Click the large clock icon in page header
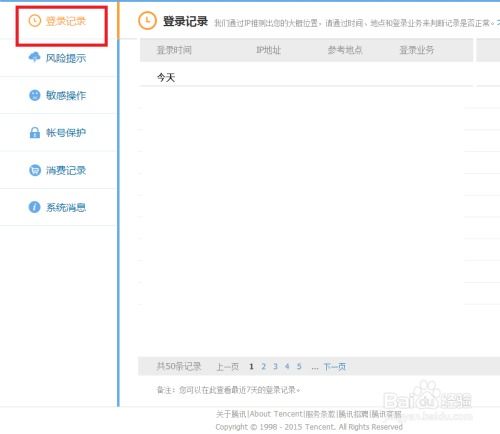This screenshot has width=500, height=434. click(147, 21)
